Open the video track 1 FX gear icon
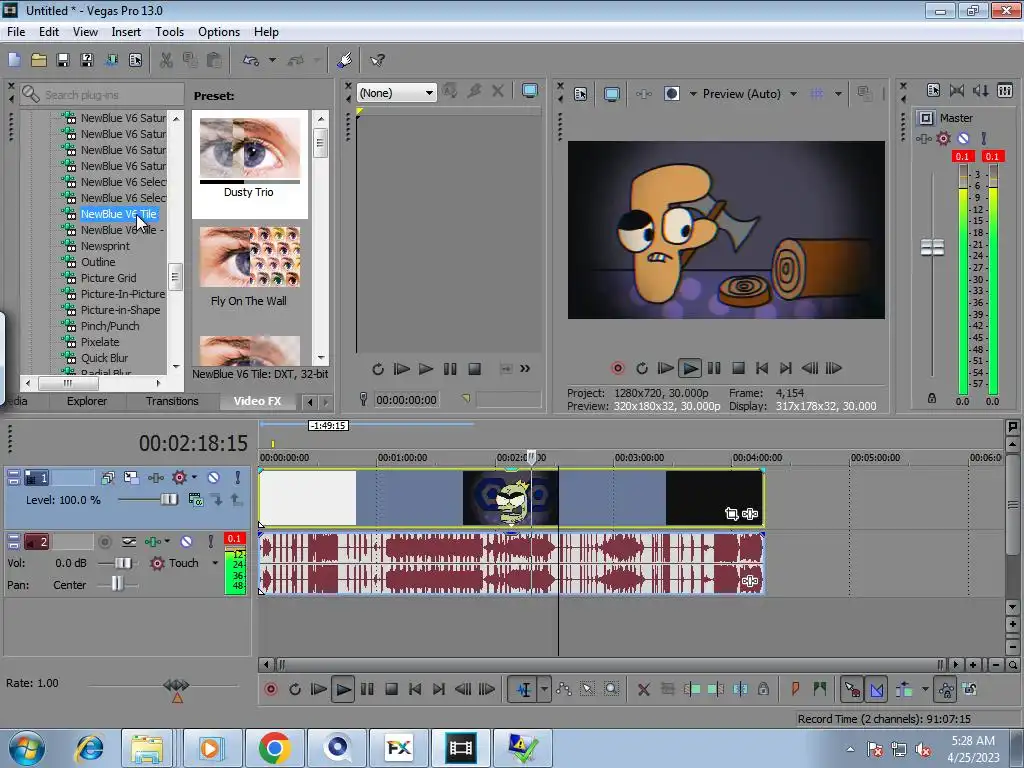This screenshot has height=768, width=1024. tap(179, 477)
